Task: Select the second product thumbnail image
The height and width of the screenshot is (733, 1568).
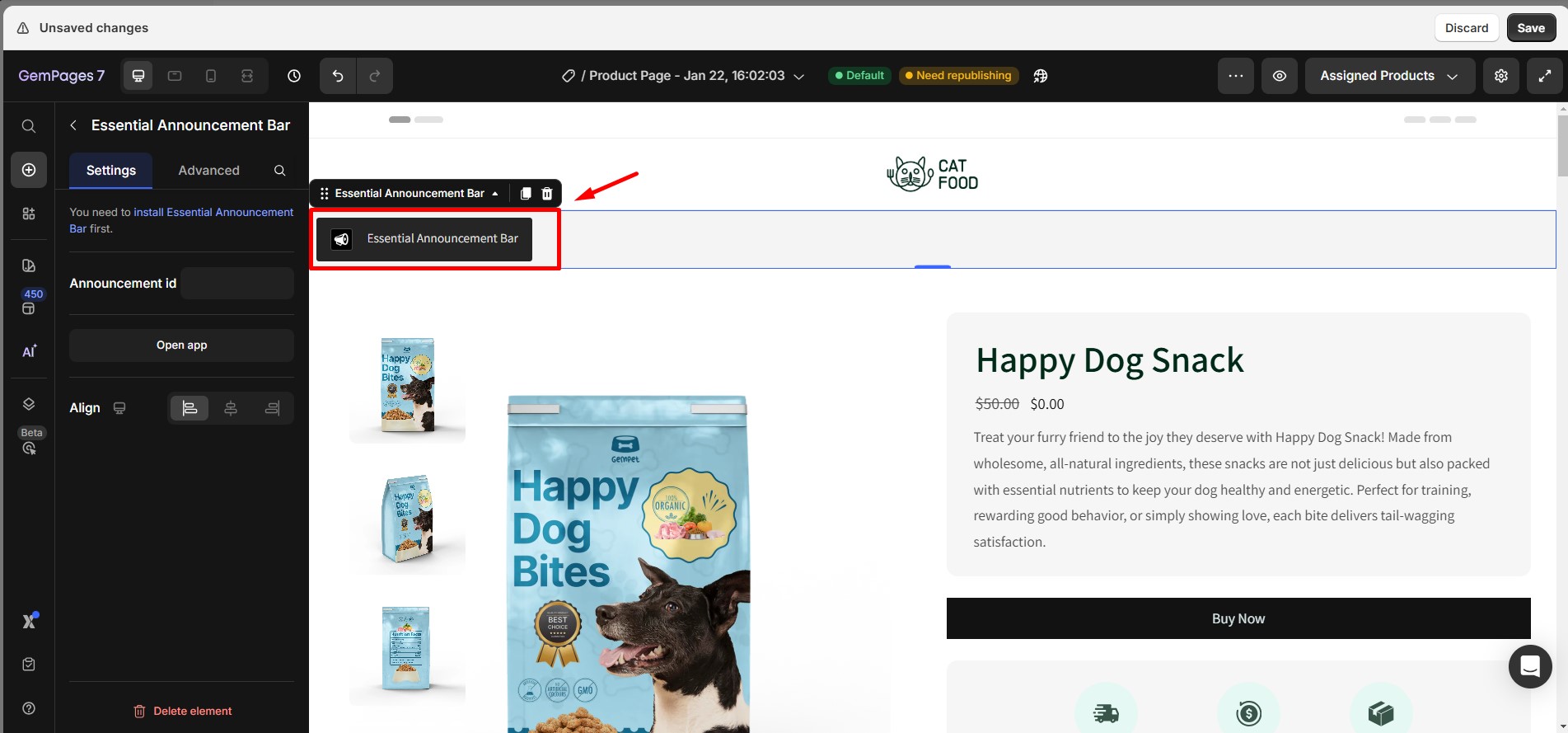Action: 407,518
